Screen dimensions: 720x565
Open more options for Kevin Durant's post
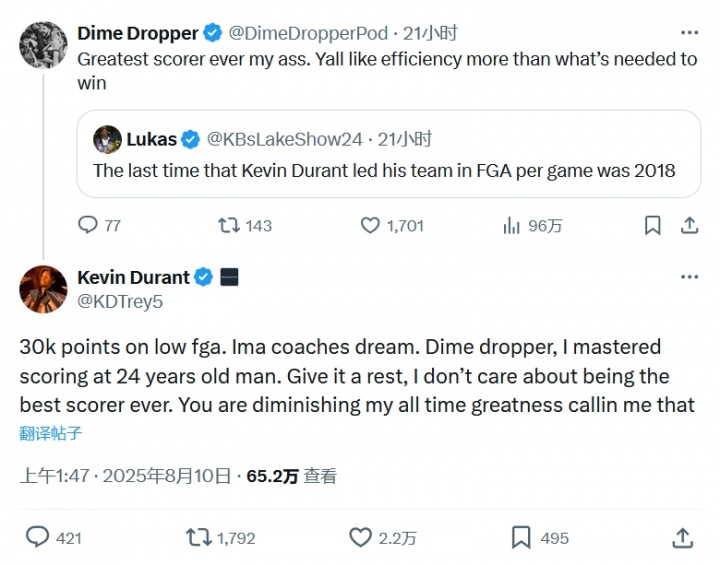click(x=689, y=277)
